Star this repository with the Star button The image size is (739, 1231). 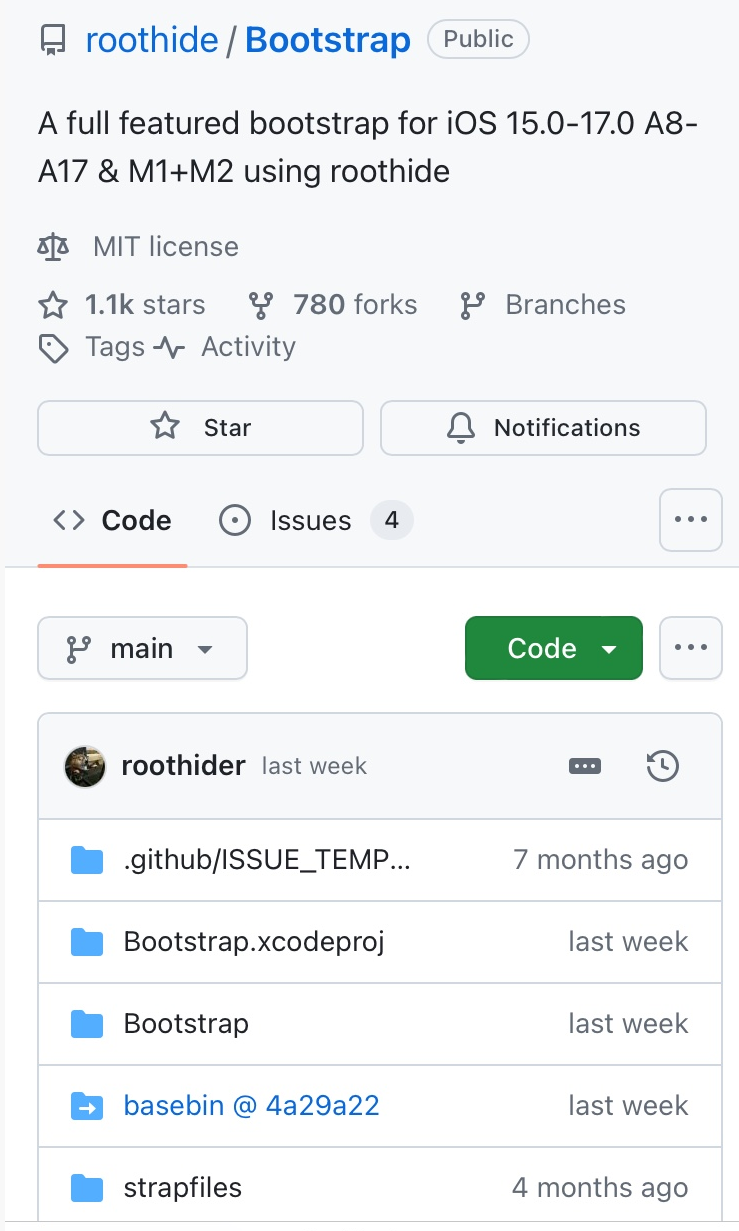(x=200, y=428)
